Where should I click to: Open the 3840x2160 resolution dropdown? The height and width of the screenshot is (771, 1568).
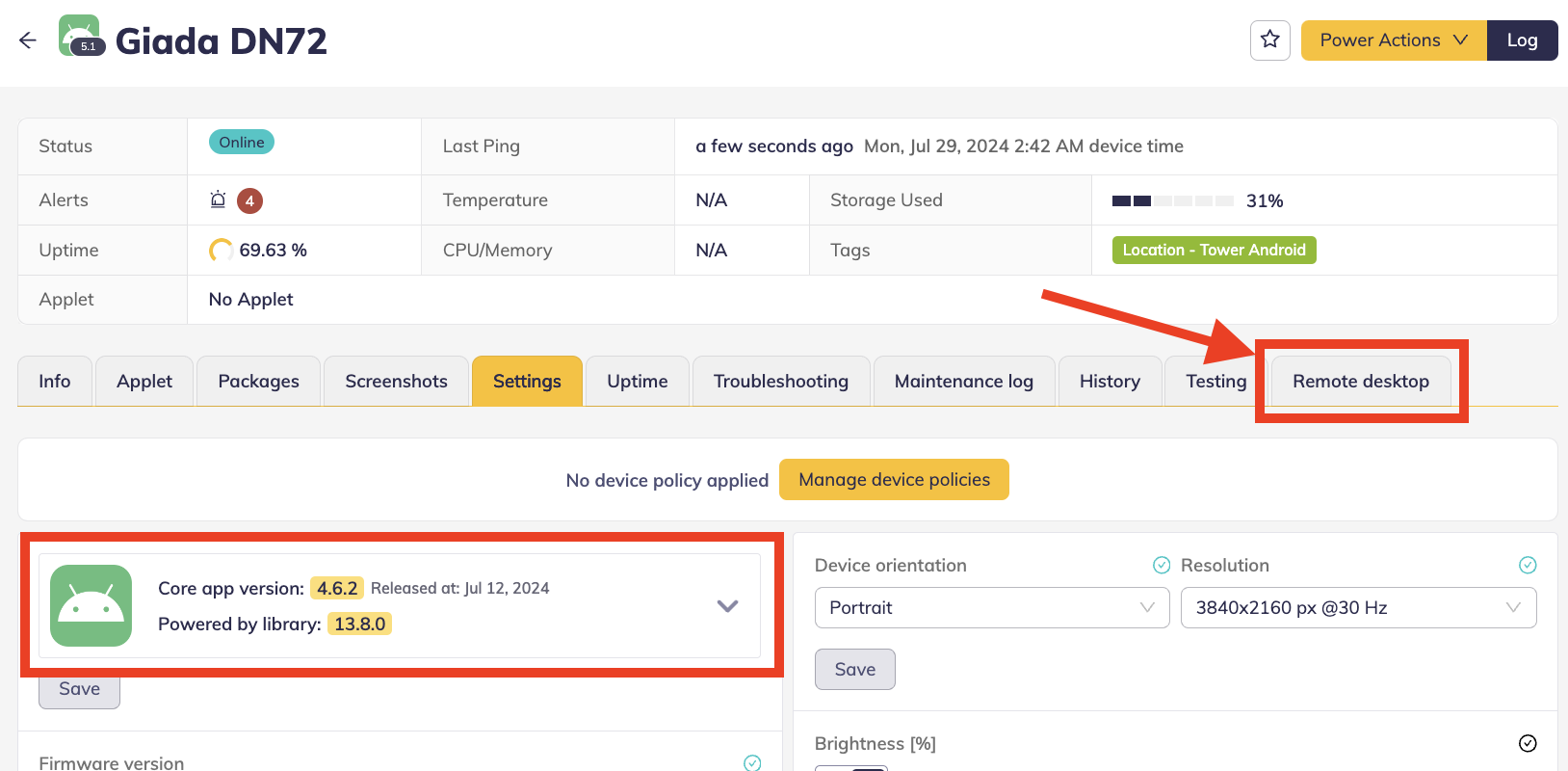pyautogui.click(x=1357, y=608)
